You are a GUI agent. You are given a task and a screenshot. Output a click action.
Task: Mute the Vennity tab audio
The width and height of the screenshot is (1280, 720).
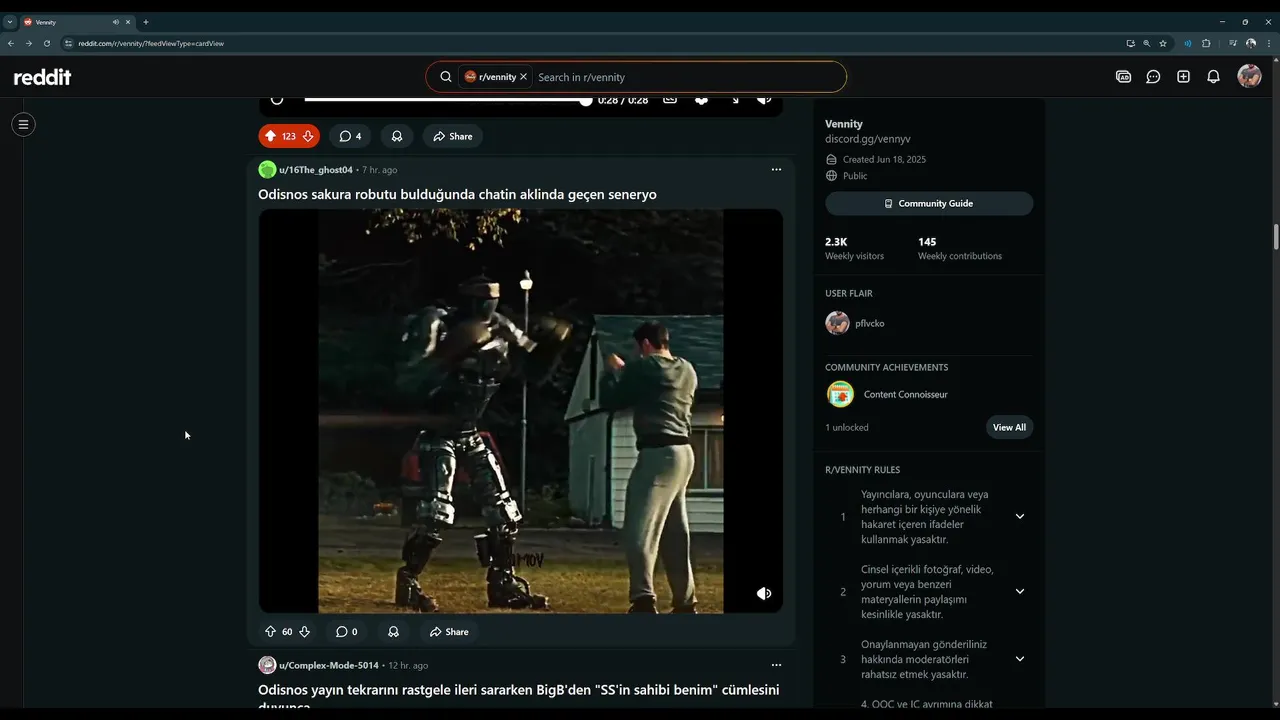click(116, 22)
